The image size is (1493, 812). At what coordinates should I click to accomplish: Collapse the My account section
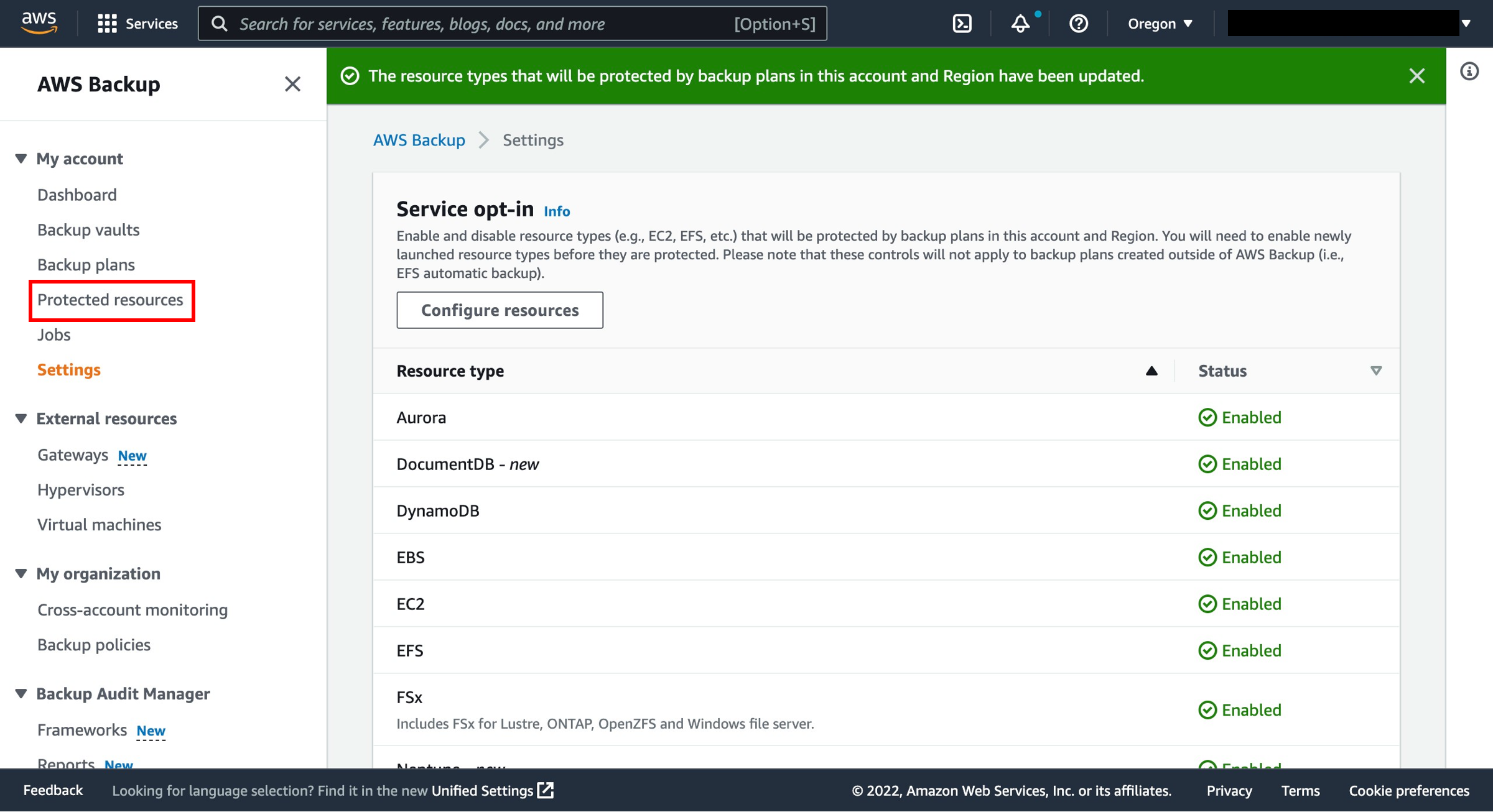pos(21,159)
